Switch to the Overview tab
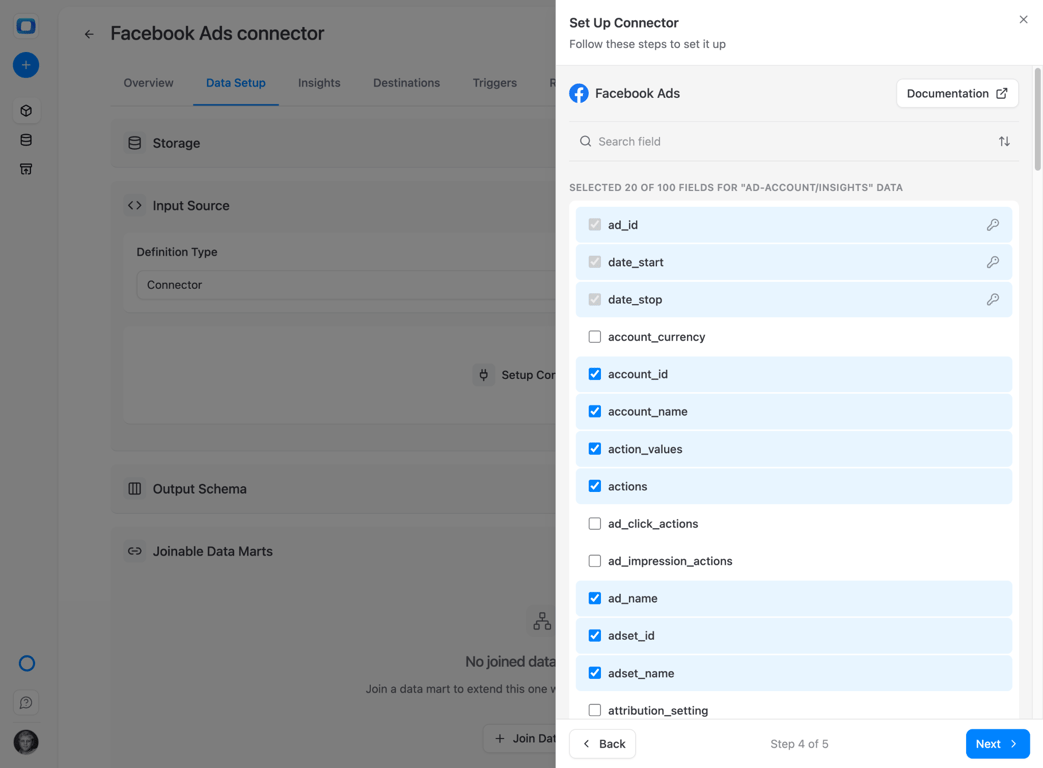 (x=148, y=83)
